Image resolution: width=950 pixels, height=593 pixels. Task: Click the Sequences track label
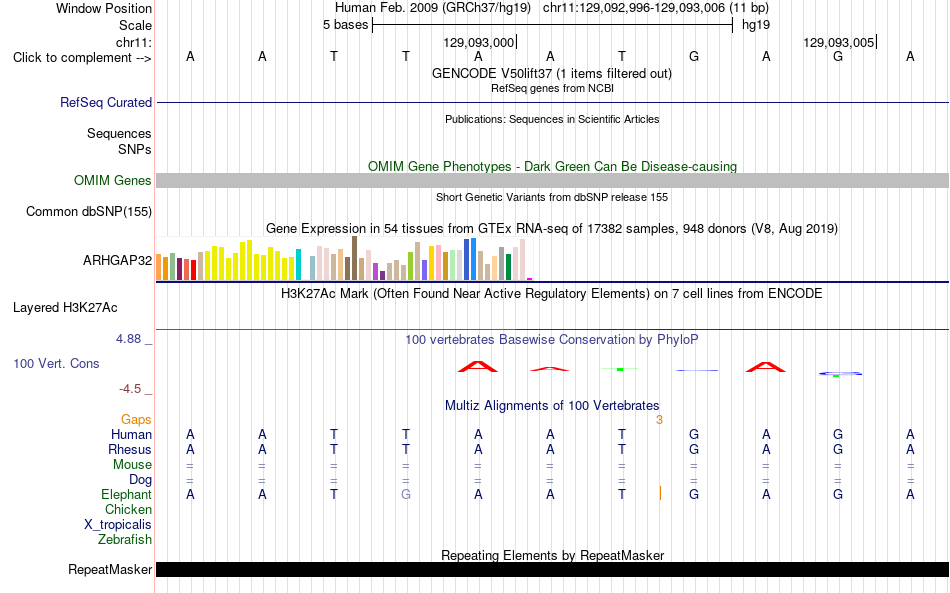click(x=119, y=133)
